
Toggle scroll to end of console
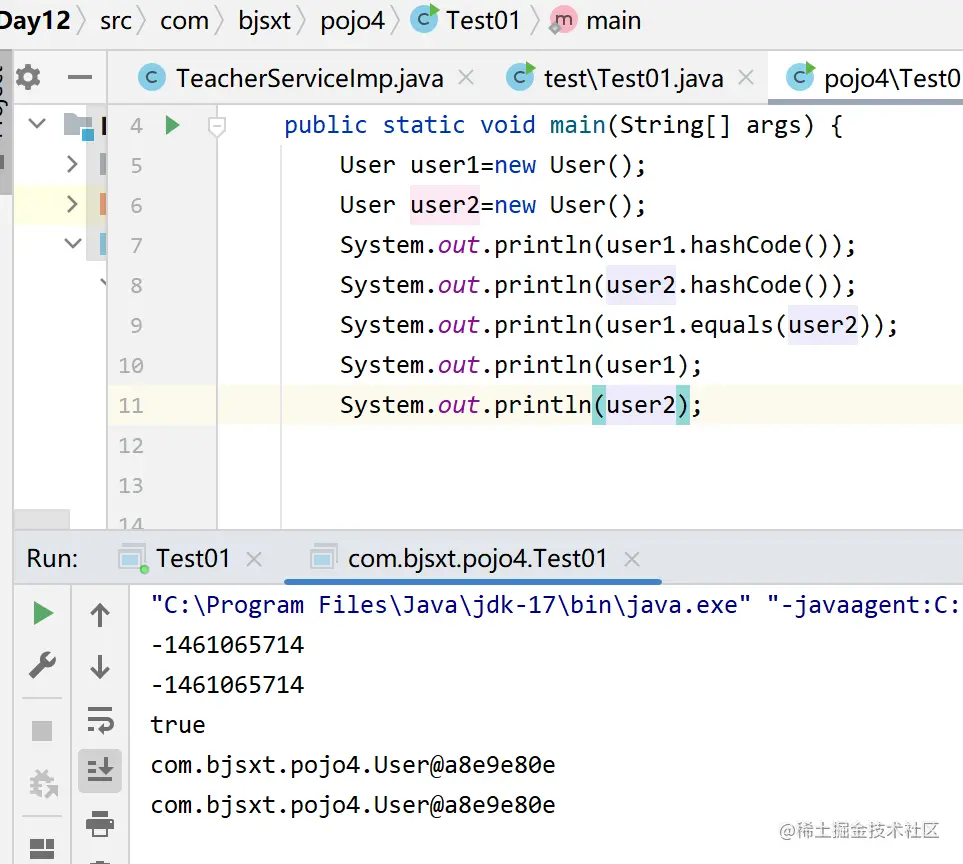point(99,770)
